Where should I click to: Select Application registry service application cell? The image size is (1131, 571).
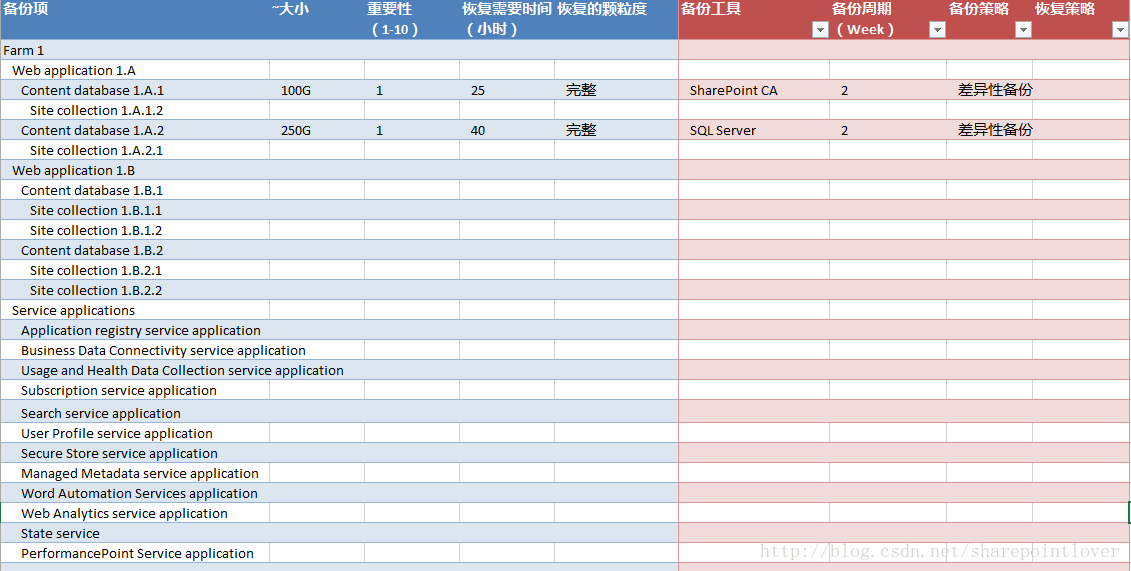tap(135, 330)
